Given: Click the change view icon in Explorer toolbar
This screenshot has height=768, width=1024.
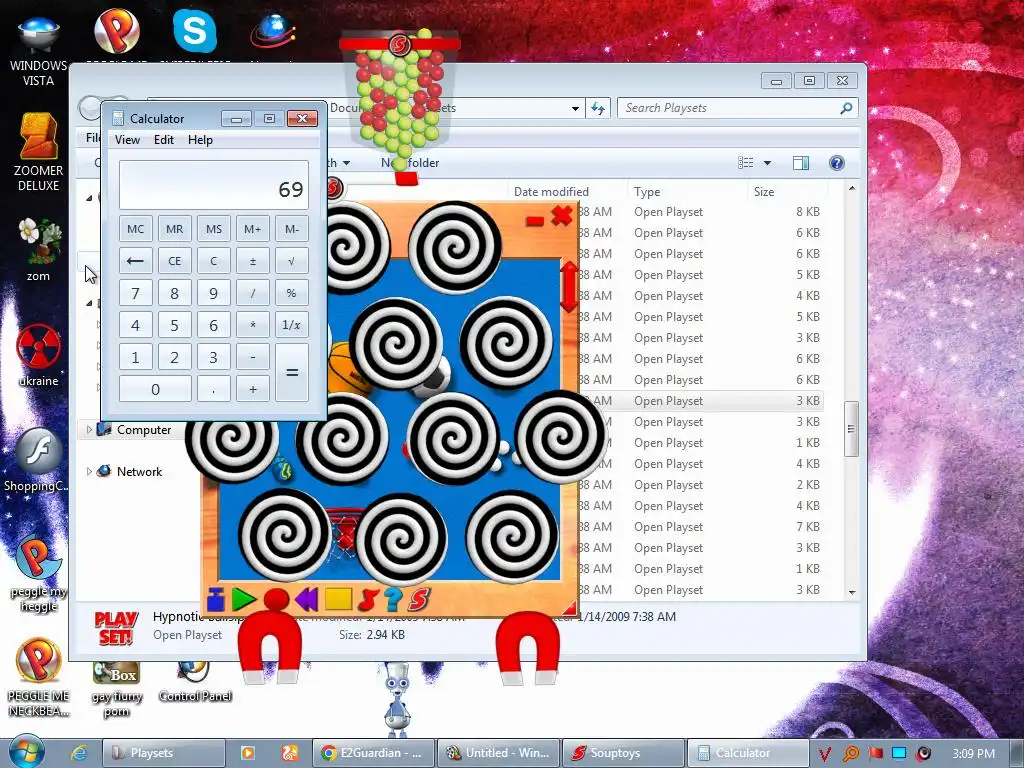Looking at the screenshot, I should pos(746,163).
